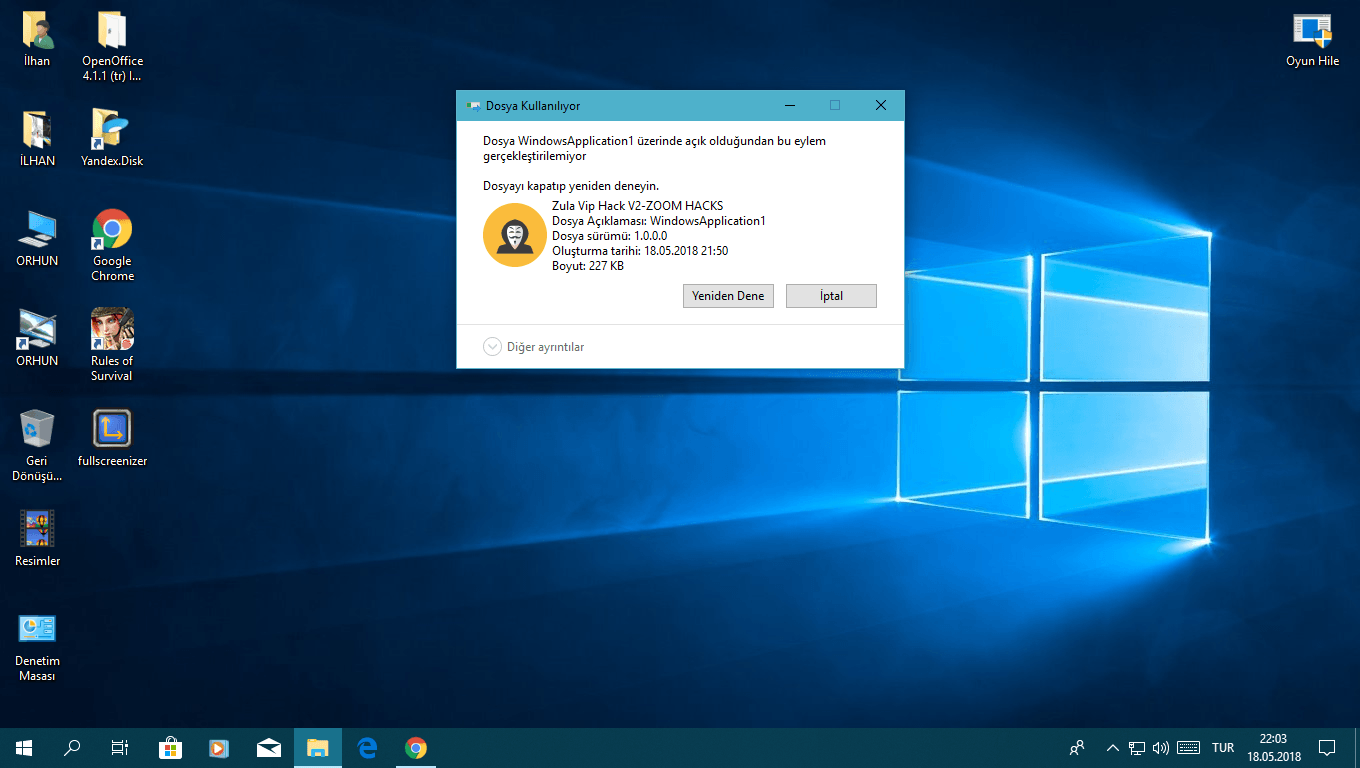Open the touch keyboard tray icon
Screen dimensions: 1360x768
[x=1189, y=748]
